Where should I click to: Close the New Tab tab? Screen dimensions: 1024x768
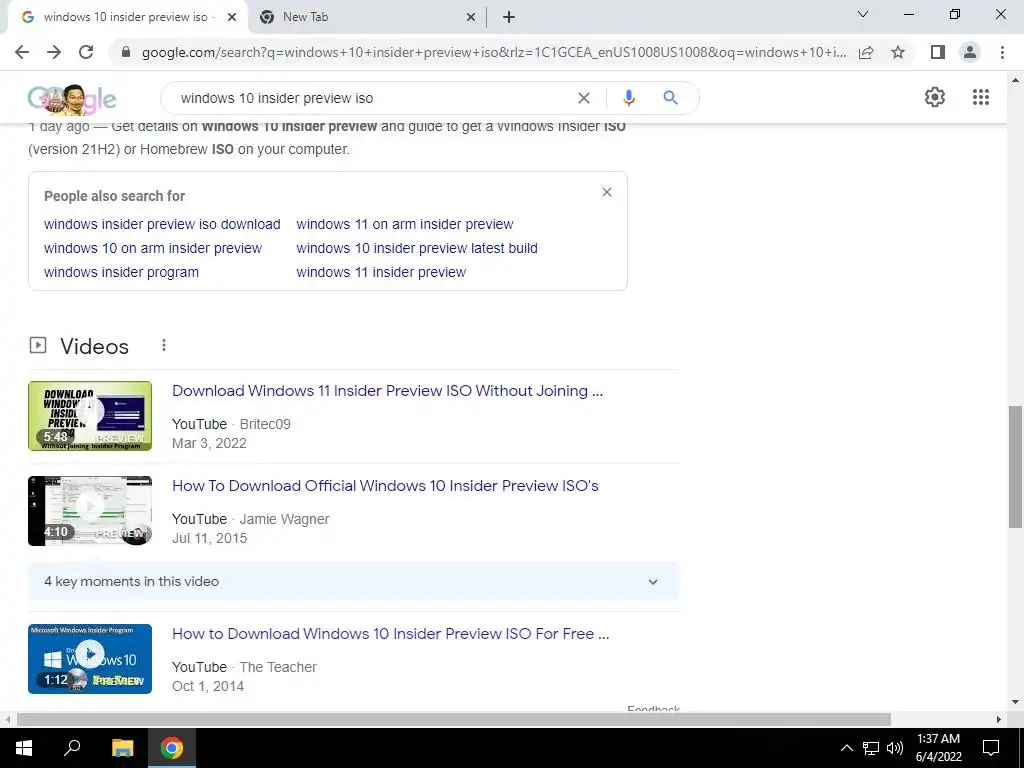tap(471, 18)
